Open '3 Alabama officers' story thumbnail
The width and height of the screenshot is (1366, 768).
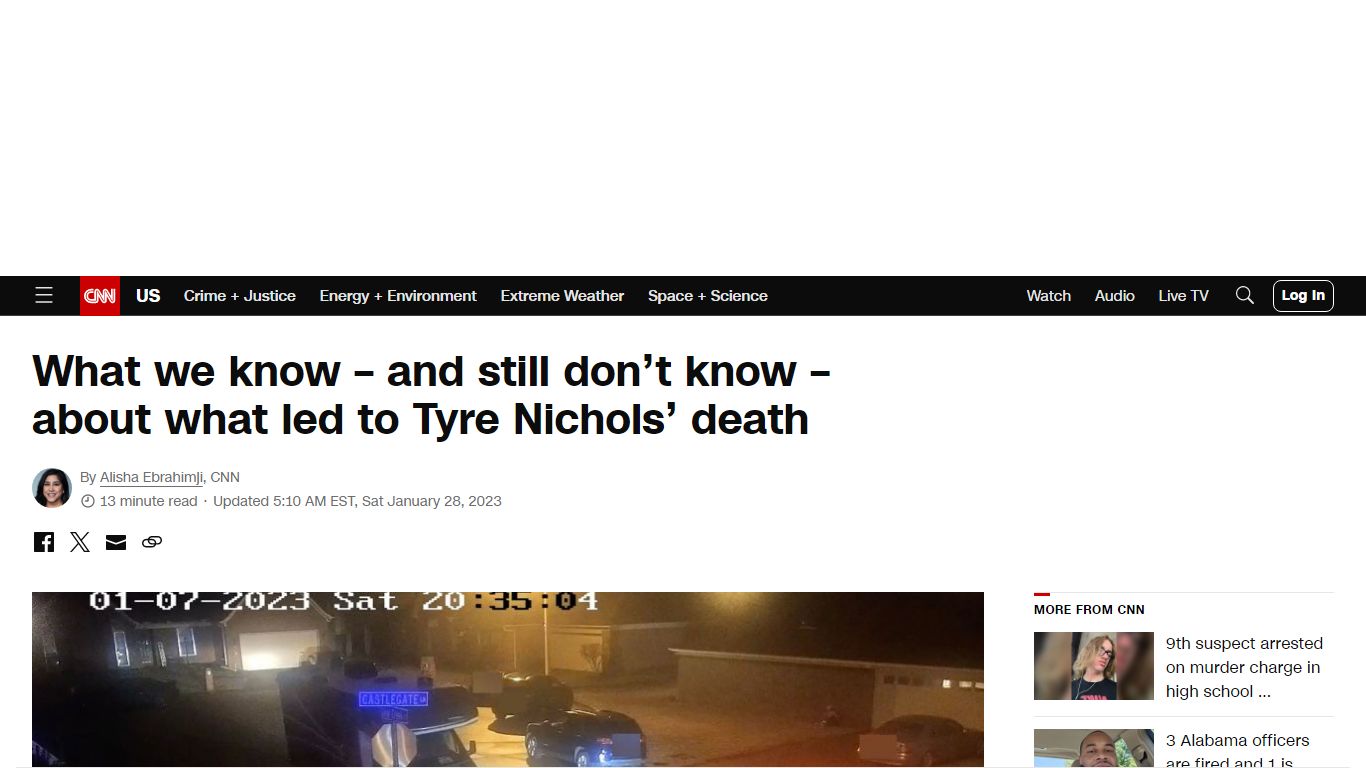[1094, 748]
